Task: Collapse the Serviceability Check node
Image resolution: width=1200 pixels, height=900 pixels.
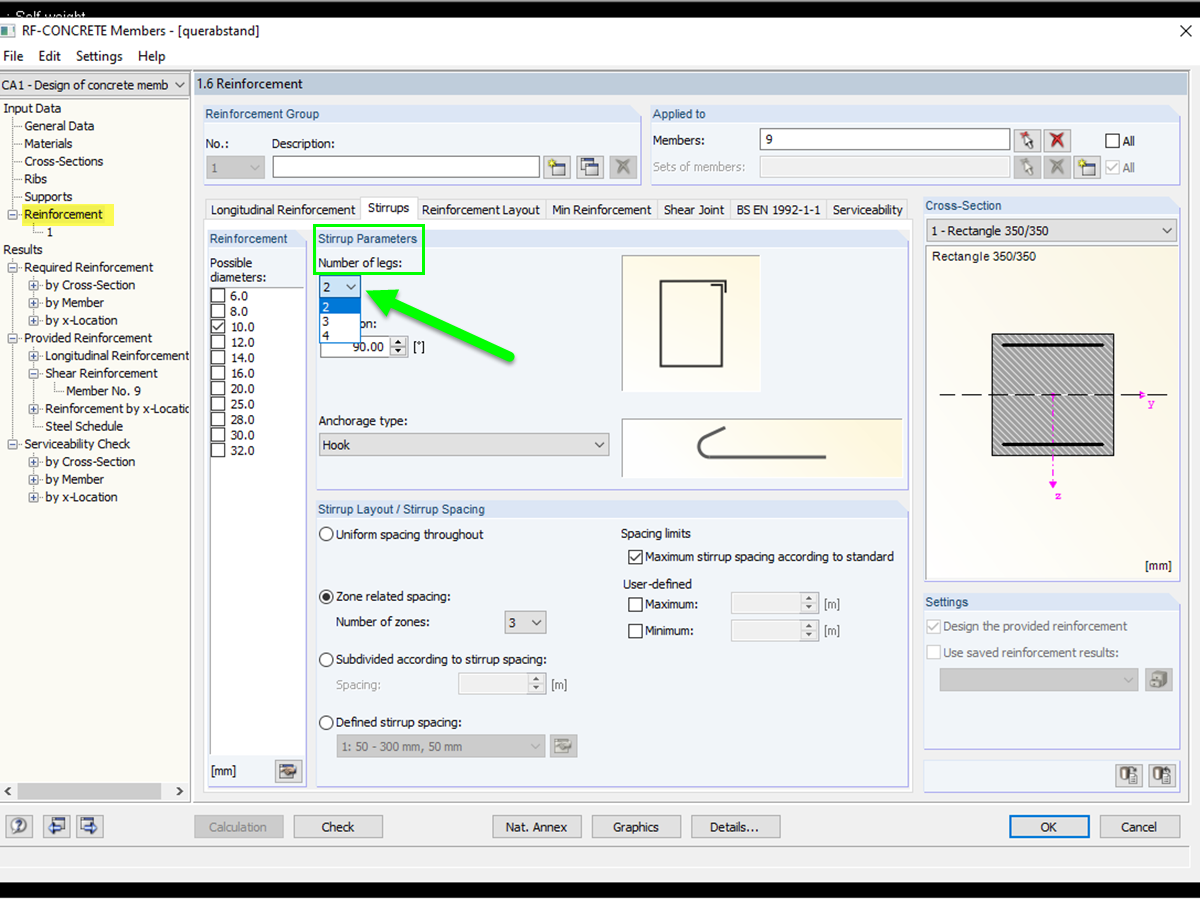Action: coord(13,444)
